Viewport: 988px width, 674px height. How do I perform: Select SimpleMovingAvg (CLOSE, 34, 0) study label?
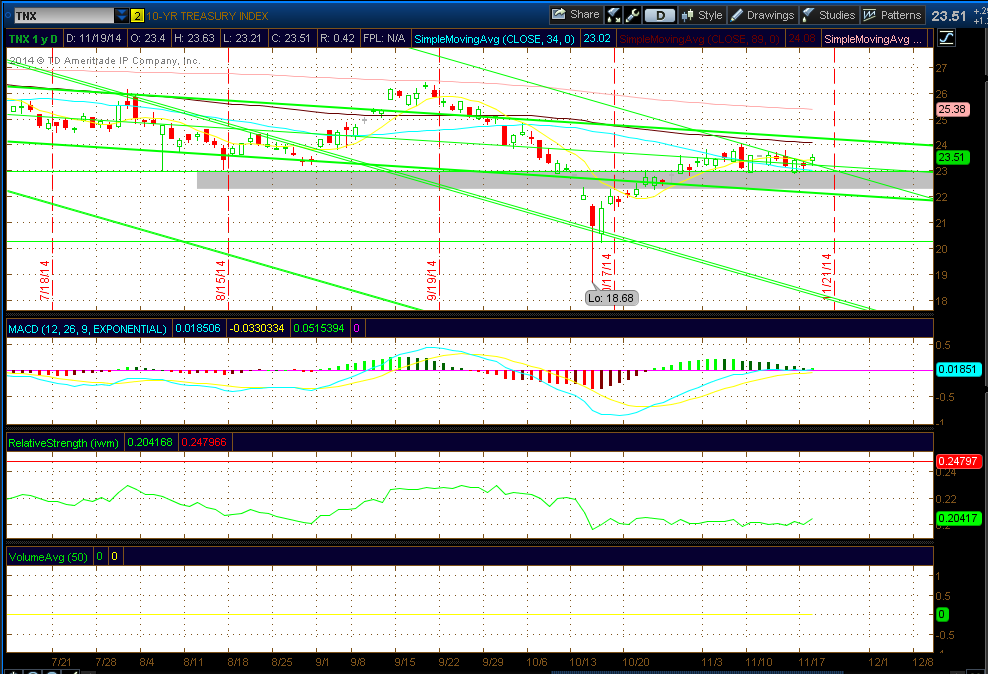495,39
